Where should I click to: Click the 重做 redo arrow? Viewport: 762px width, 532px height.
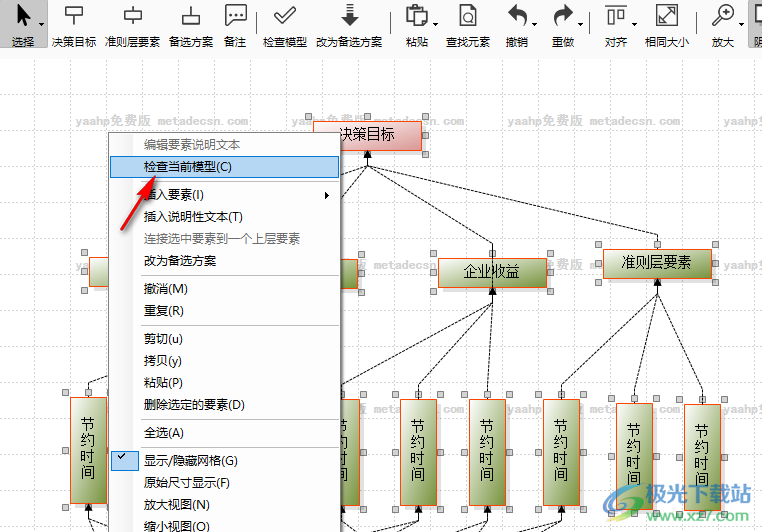[563, 17]
